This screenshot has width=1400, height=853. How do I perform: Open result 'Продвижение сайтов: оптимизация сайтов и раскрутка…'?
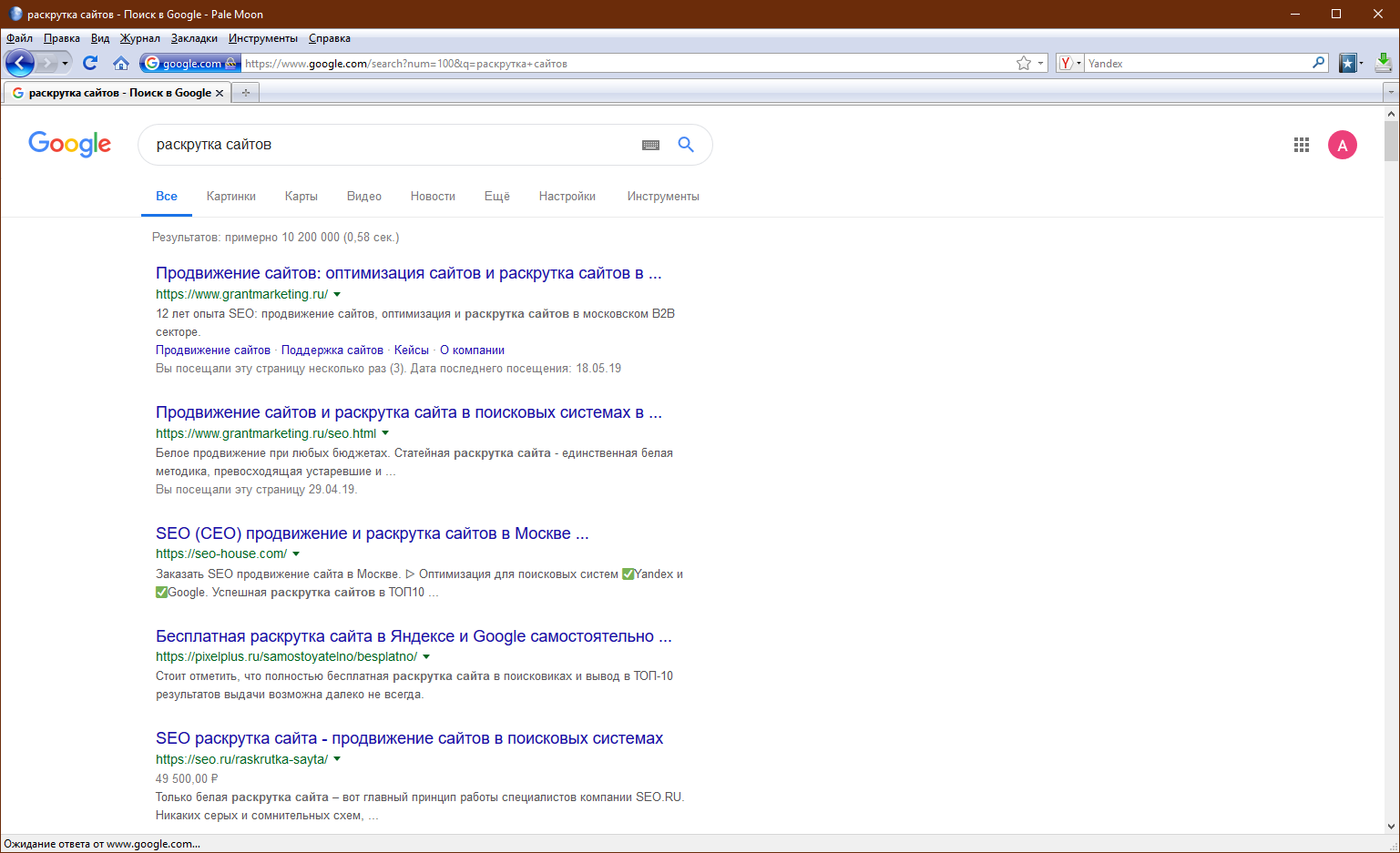coord(409,273)
